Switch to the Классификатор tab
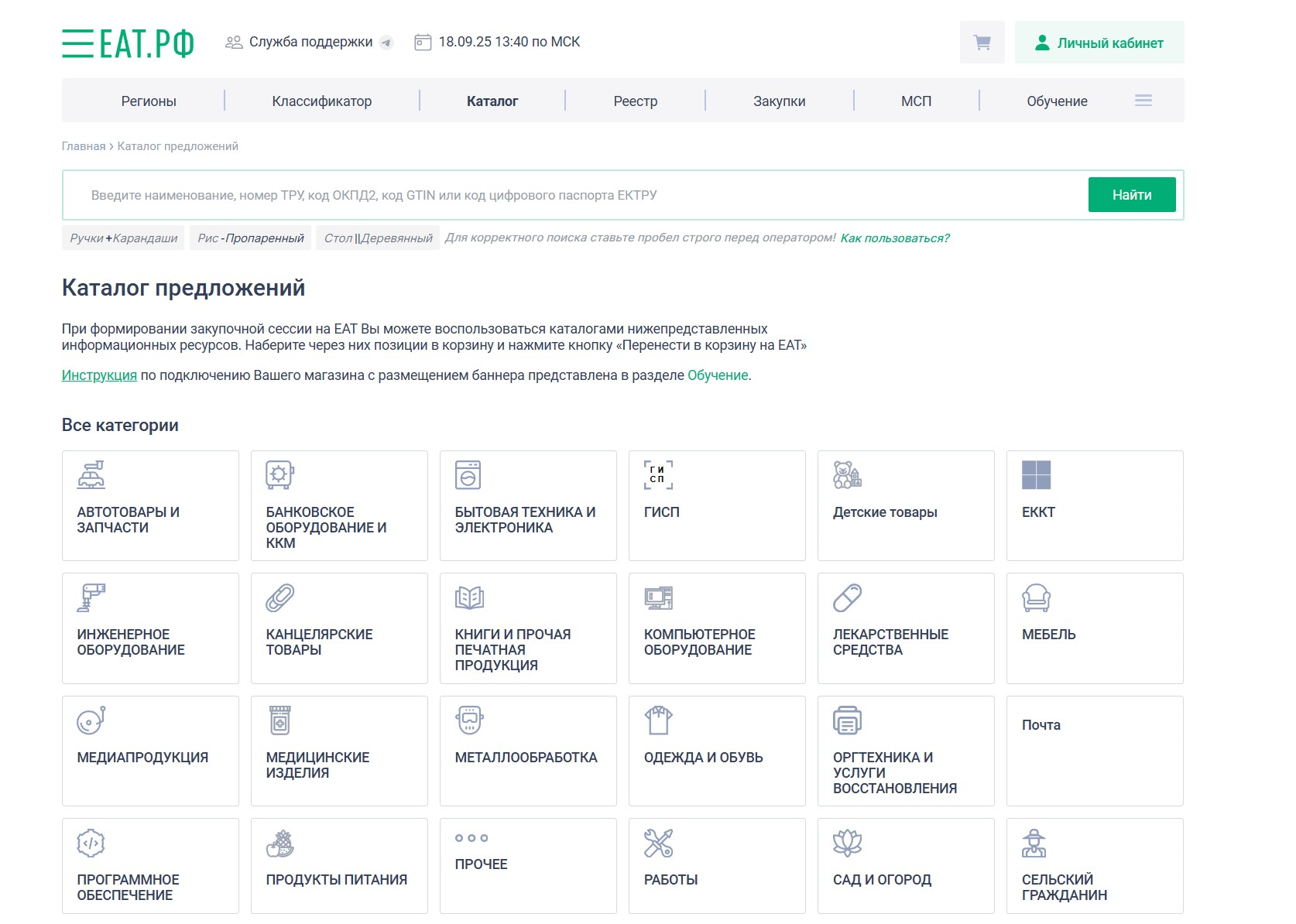 [x=321, y=101]
